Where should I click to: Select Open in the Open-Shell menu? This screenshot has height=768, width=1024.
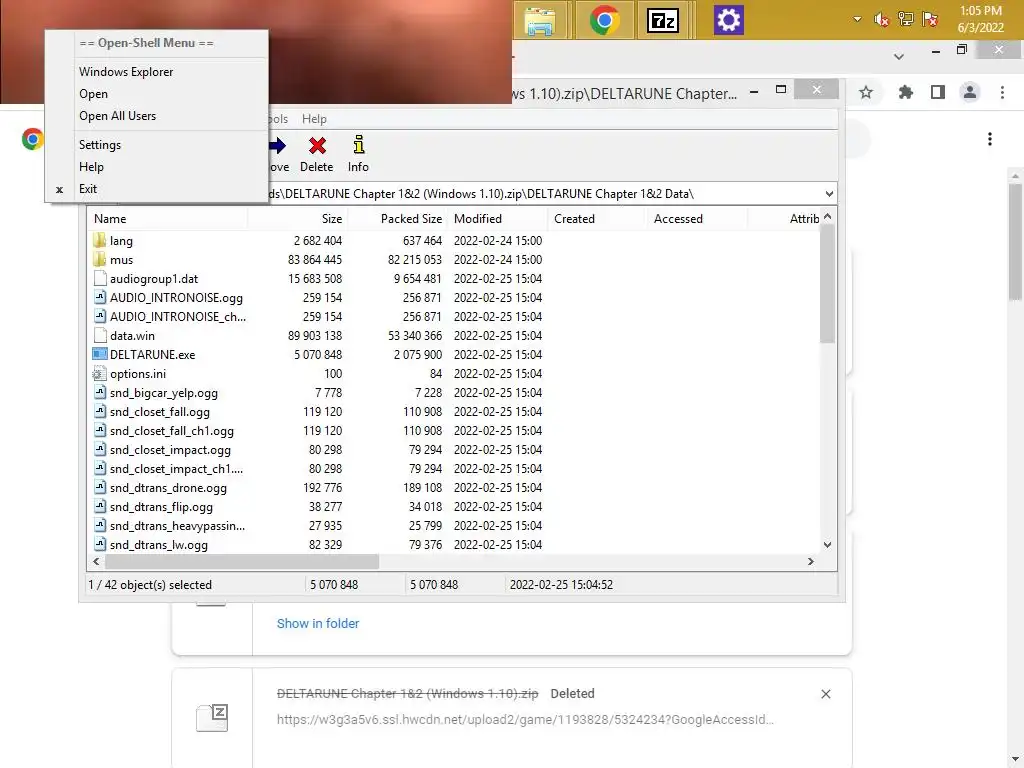tap(93, 94)
